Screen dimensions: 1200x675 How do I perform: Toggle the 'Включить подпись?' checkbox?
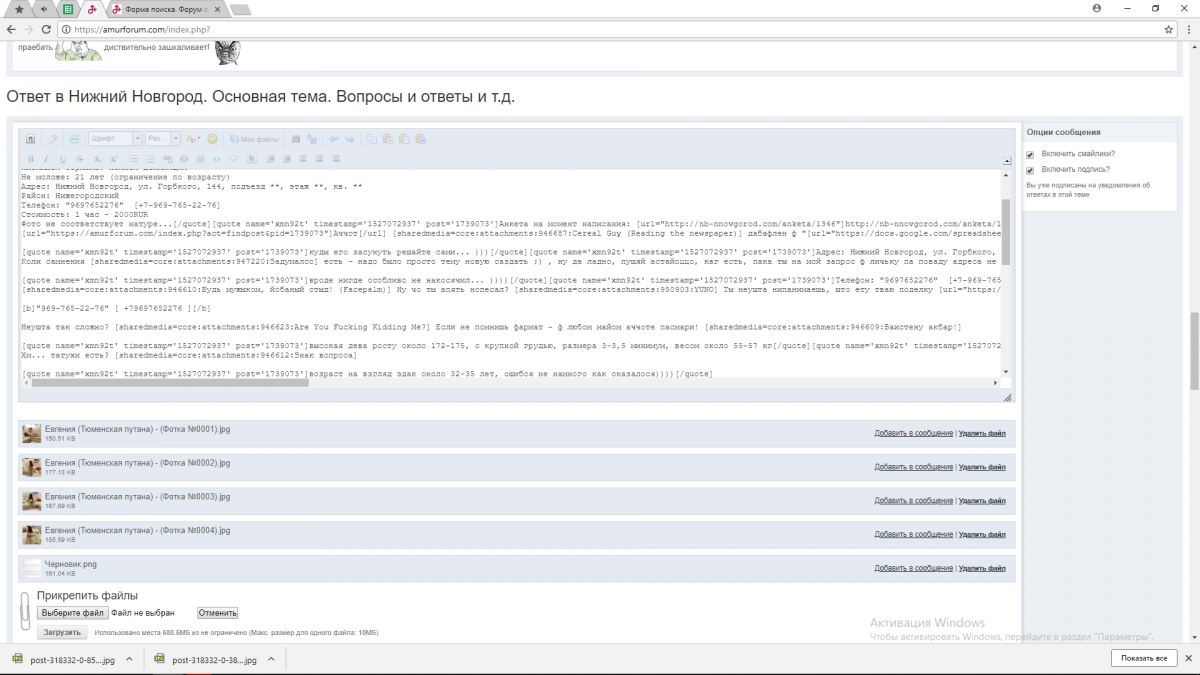(x=1031, y=170)
